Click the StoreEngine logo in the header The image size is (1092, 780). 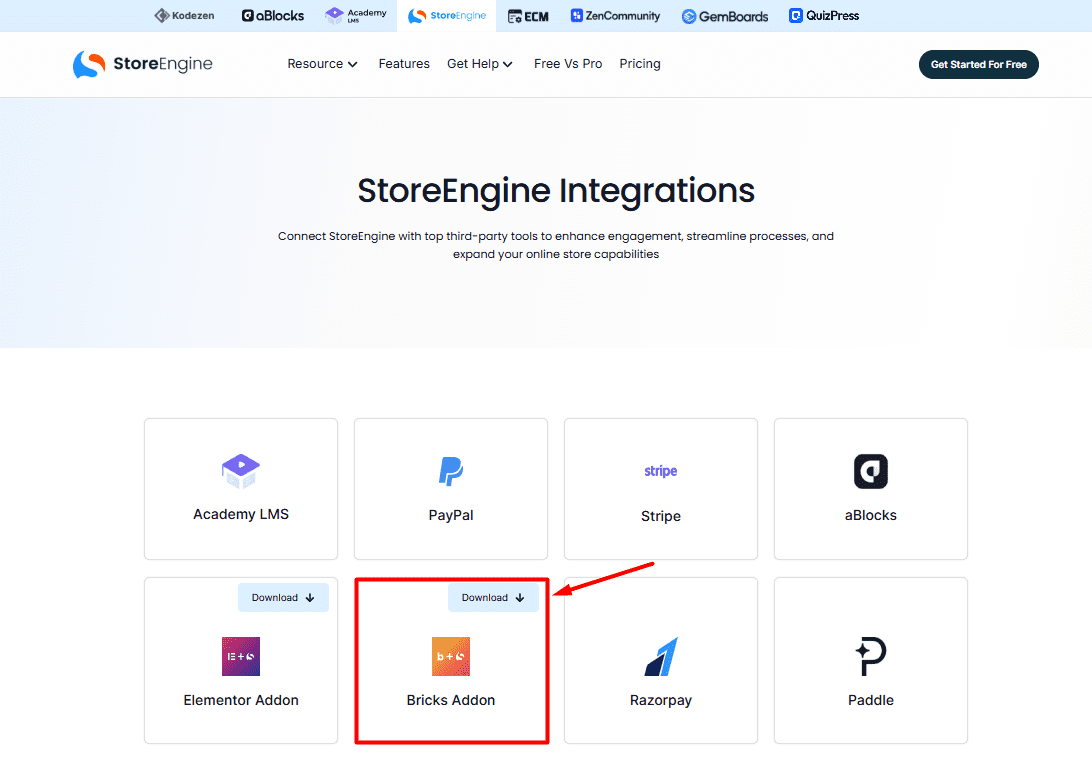142,63
